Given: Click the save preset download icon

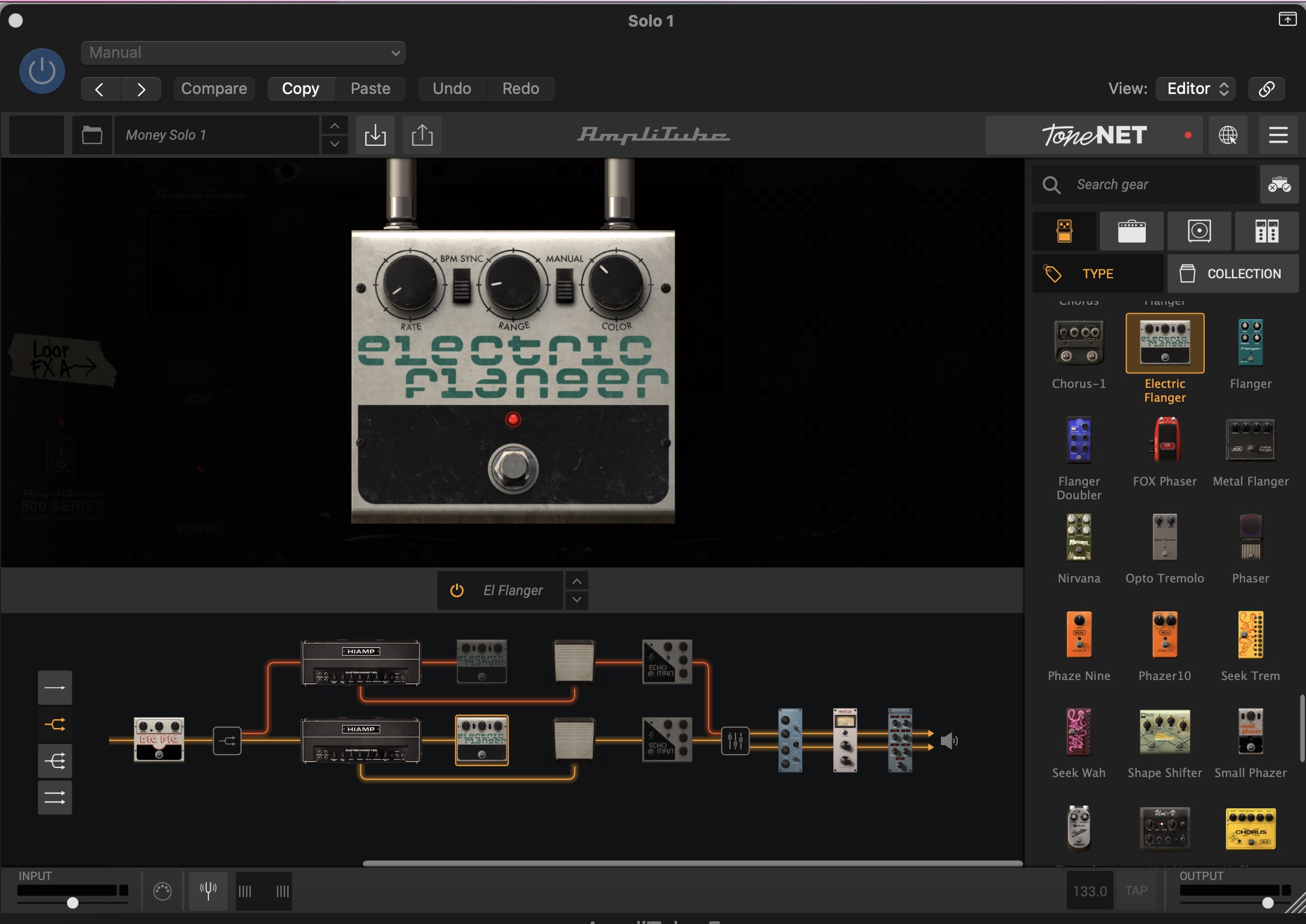Looking at the screenshot, I should tap(375, 135).
